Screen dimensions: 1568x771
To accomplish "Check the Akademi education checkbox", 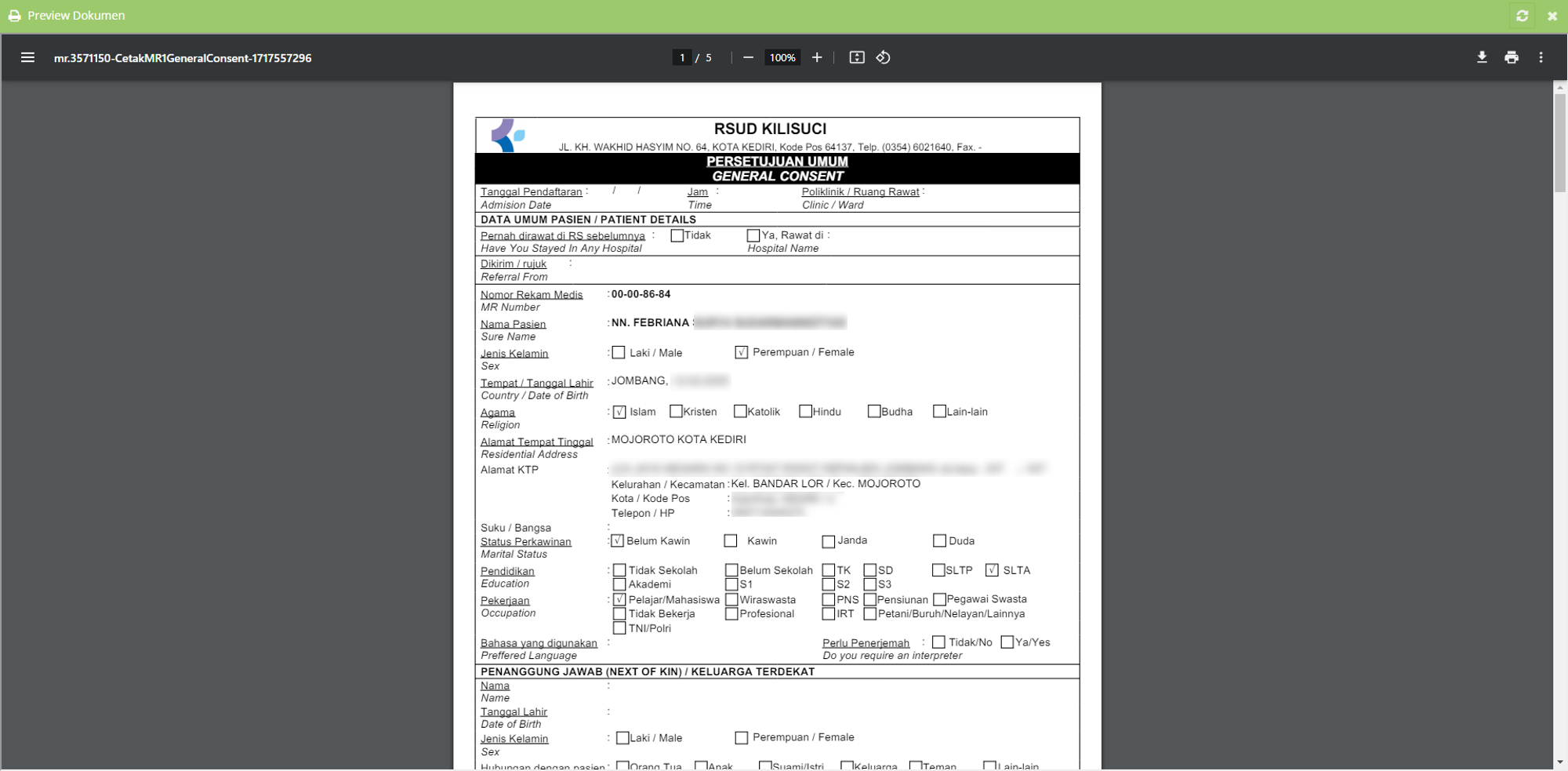I will pyautogui.click(x=619, y=584).
